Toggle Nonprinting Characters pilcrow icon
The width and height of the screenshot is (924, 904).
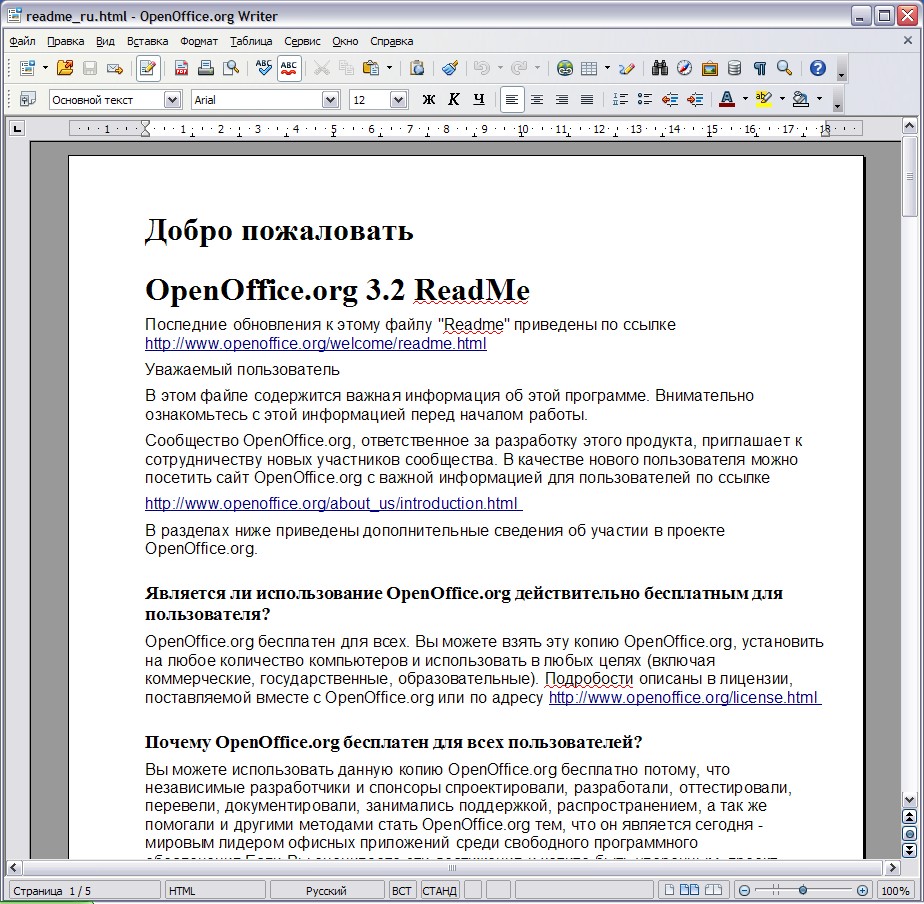coord(760,68)
